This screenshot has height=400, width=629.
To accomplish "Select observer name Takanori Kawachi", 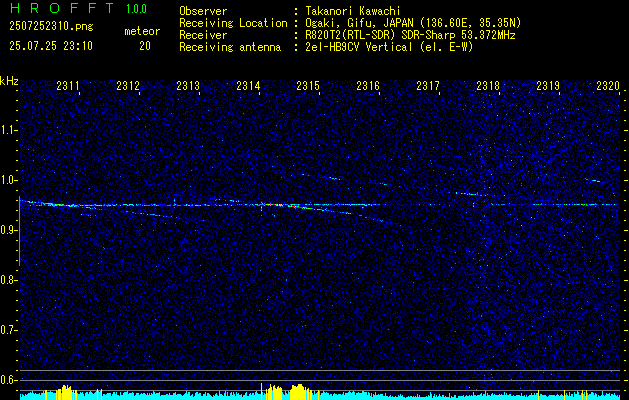I will (x=353, y=11).
